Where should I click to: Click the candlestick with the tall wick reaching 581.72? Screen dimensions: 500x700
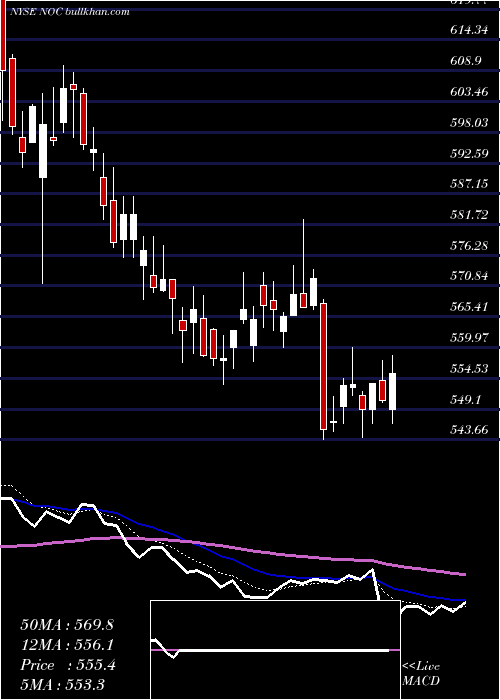pos(304,300)
